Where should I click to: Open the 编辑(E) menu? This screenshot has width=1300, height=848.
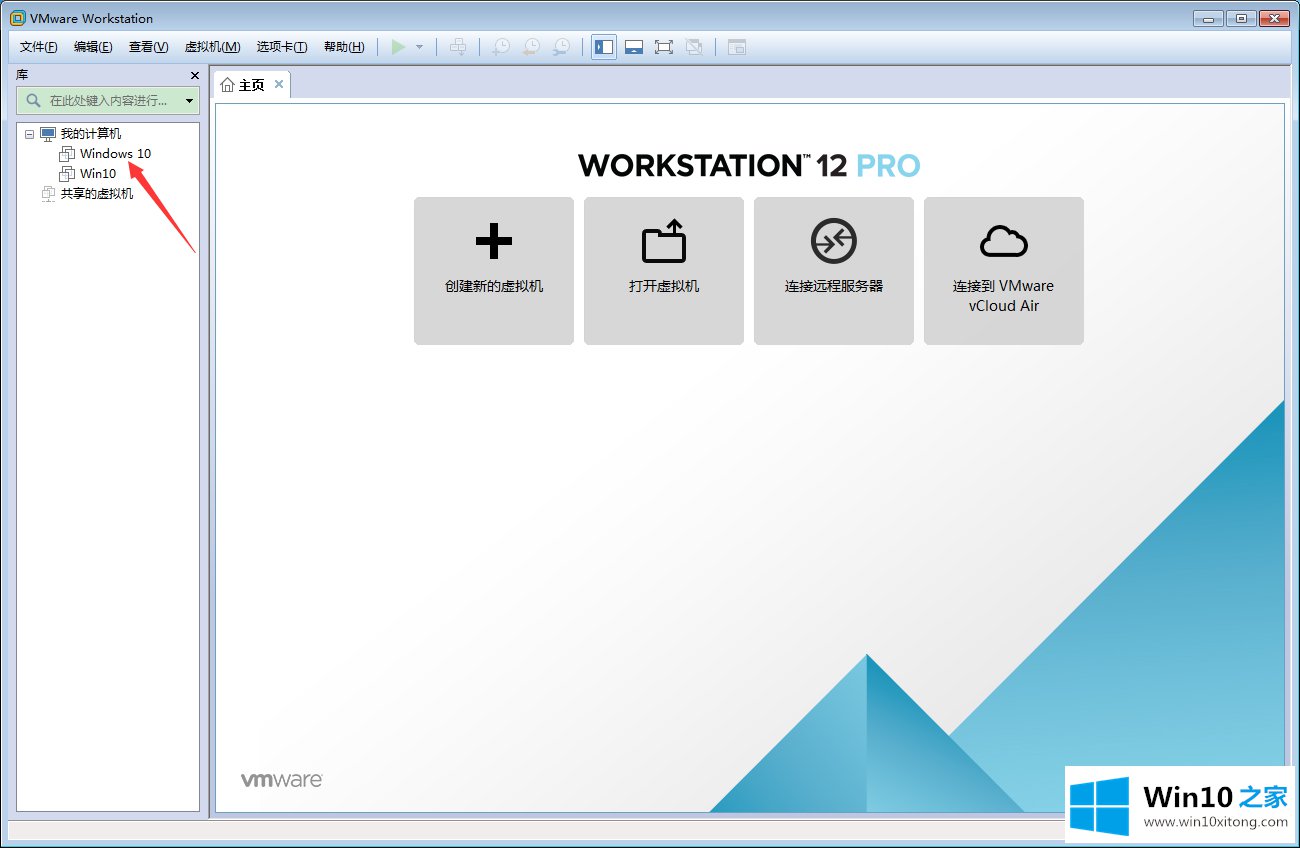point(93,47)
